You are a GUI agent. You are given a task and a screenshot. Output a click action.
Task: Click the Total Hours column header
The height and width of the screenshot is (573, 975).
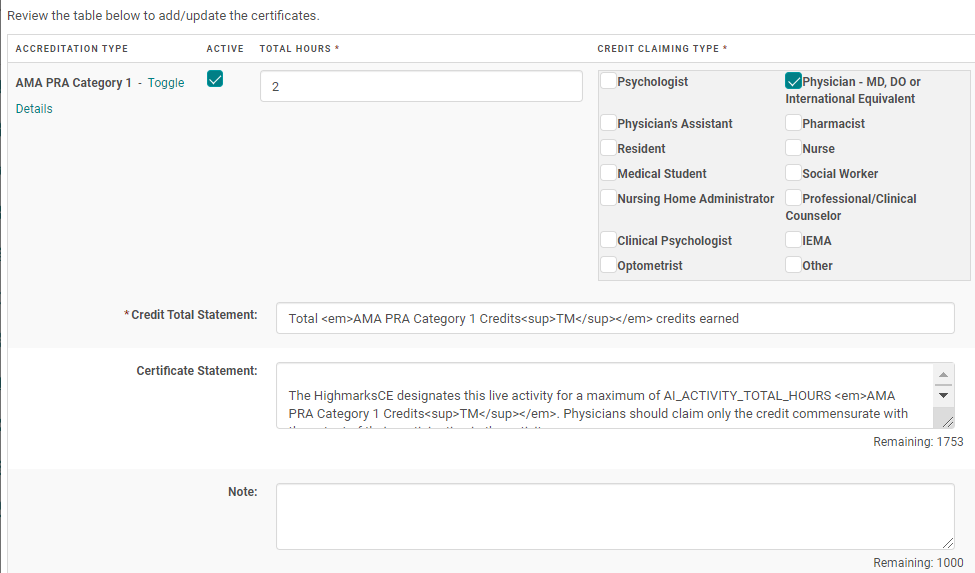tap(299, 48)
